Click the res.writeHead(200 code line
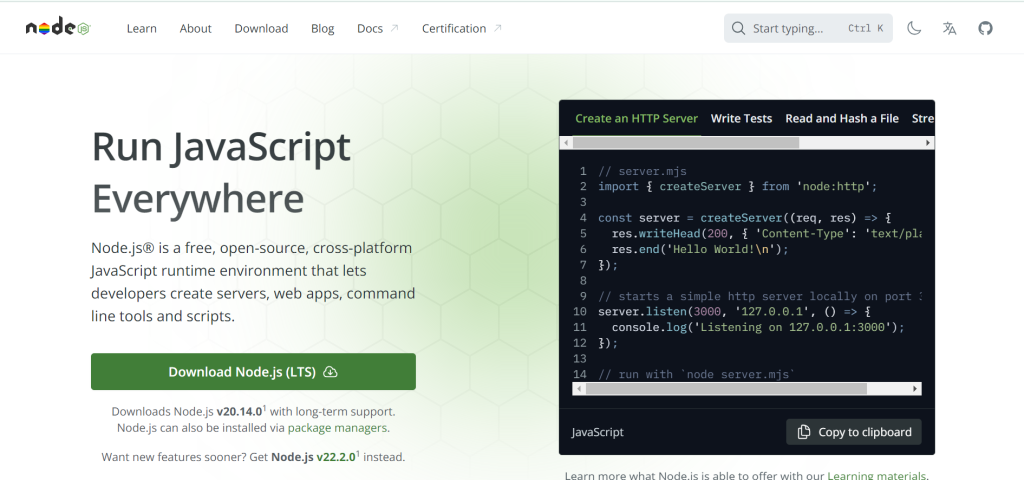The image size is (1024, 480). pyautogui.click(x=766, y=234)
